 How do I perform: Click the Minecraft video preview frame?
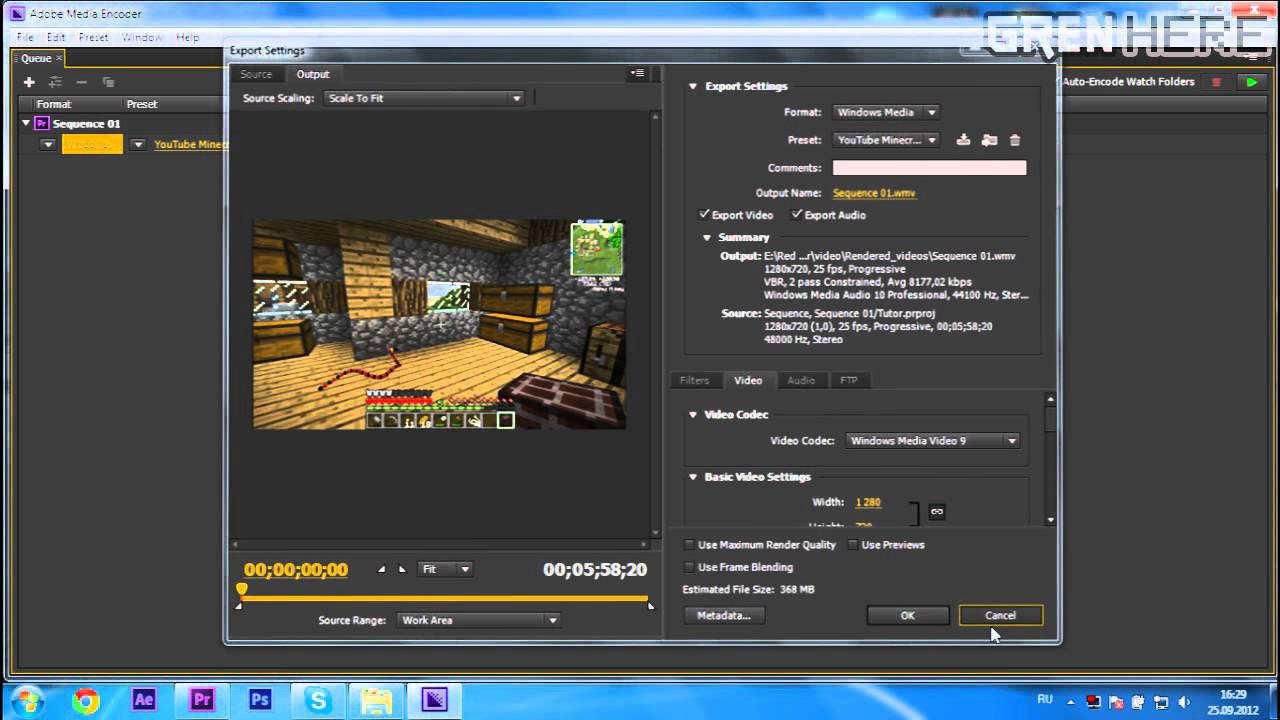tap(439, 324)
